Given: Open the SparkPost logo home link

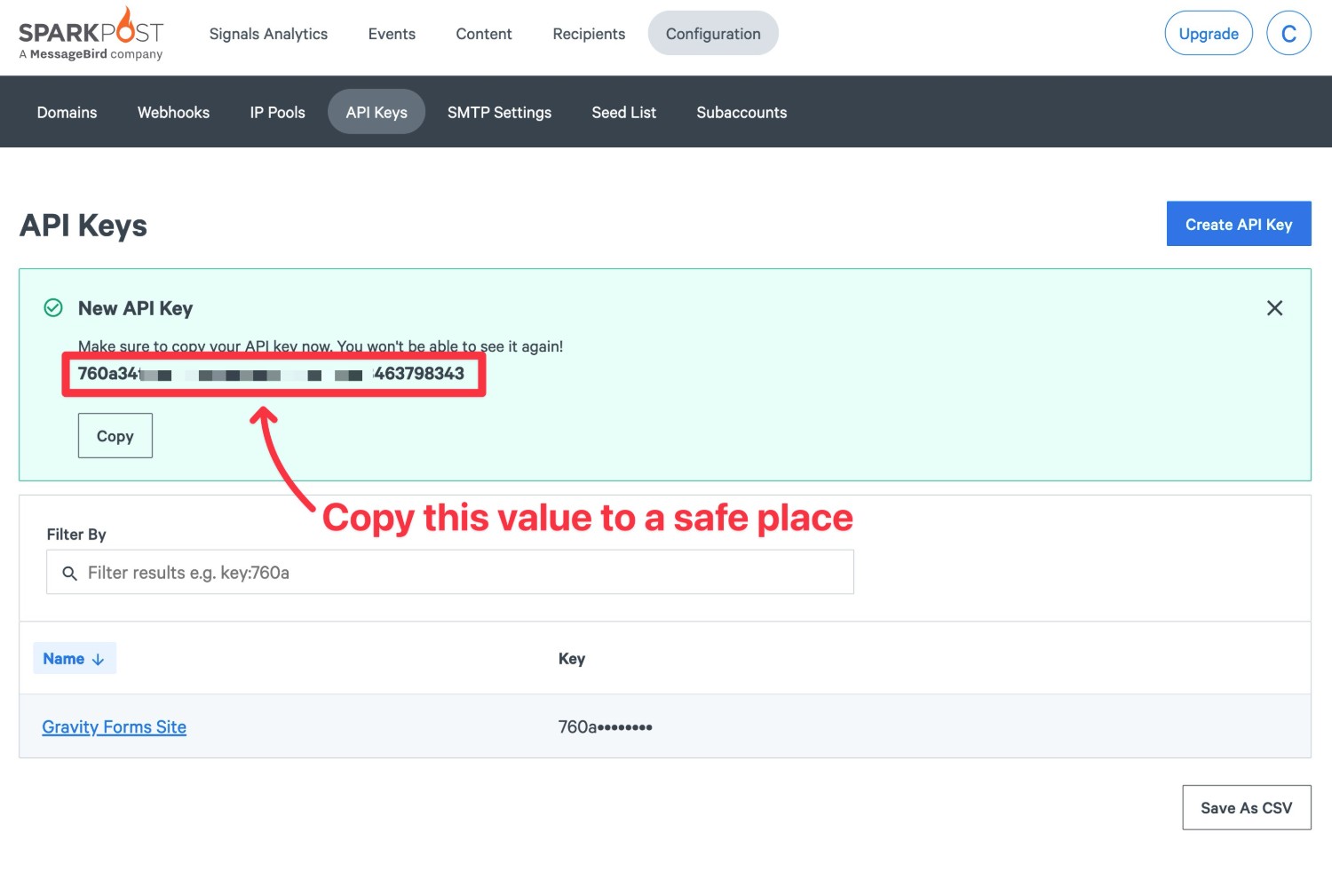Looking at the screenshot, I should 91,34.
